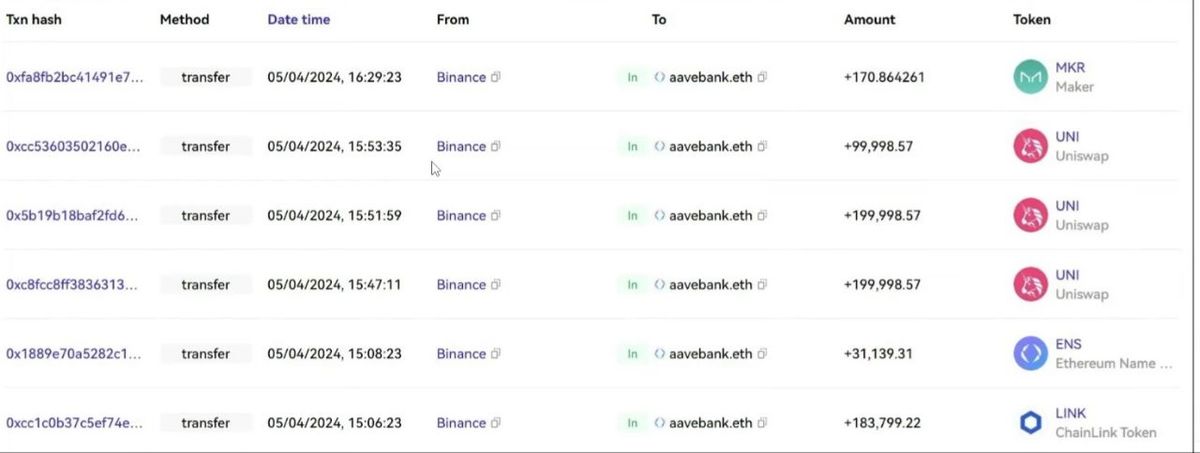The width and height of the screenshot is (1200, 453).
Task: Copy aavebank.eth address in MKR row
Action: point(763,77)
